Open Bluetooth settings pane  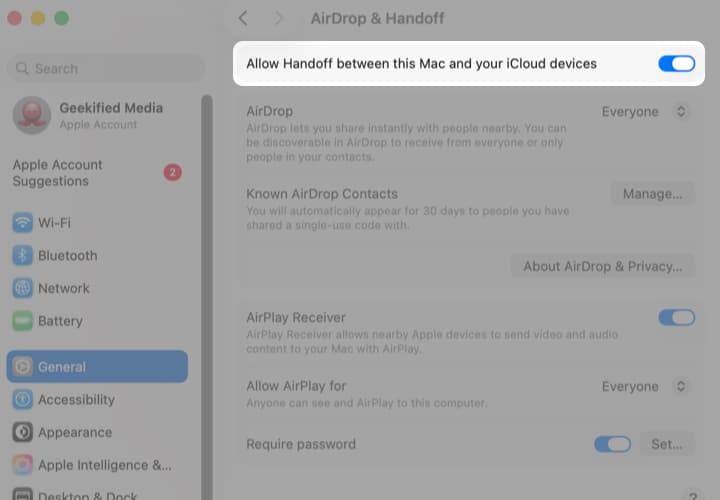click(97, 255)
